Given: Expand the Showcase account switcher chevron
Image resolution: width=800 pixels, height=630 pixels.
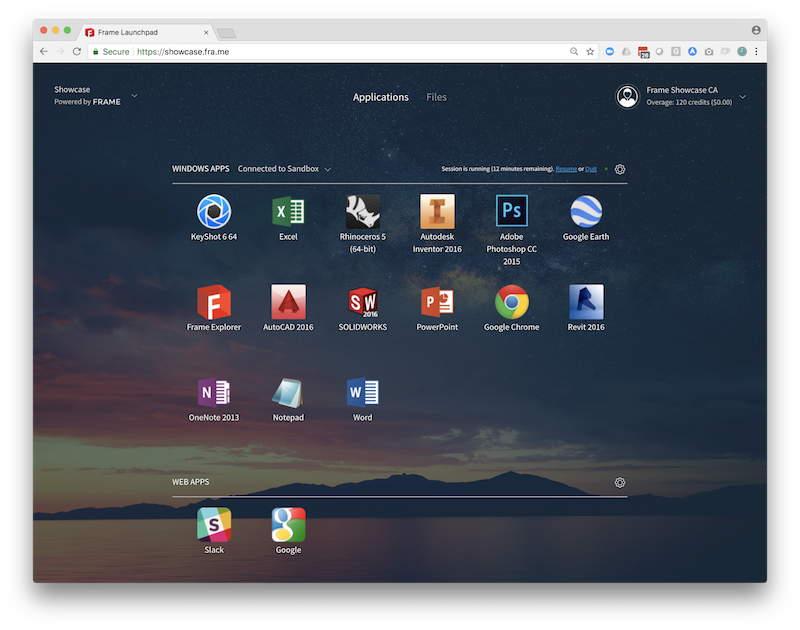Looking at the screenshot, I should click(x=134, y=95).
